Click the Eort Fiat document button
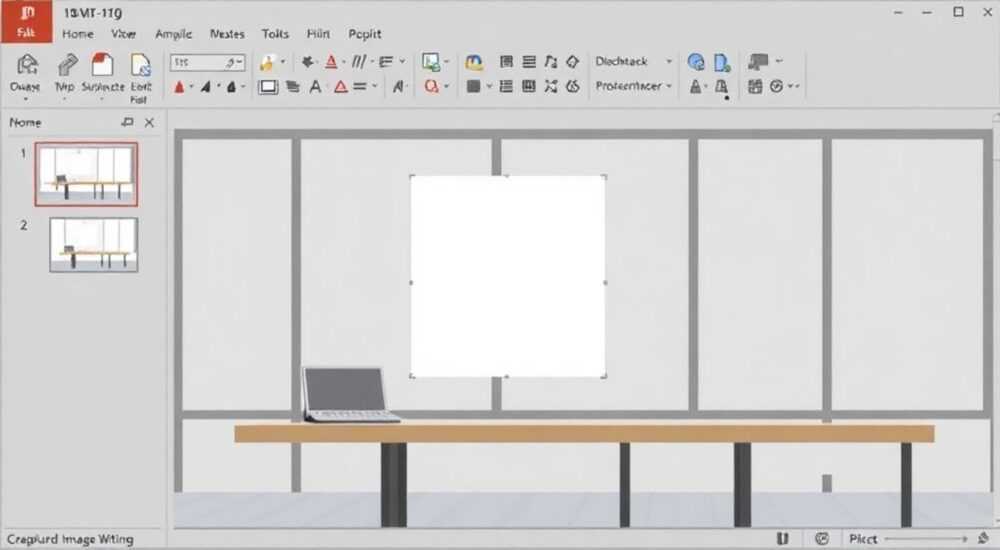 [x=140, y=77]
